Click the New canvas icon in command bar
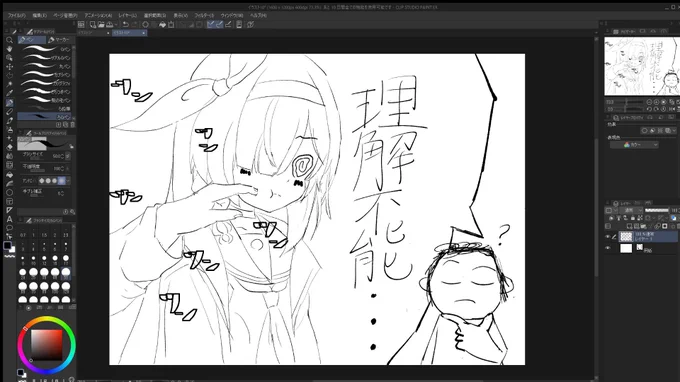The height and width of the screenshot is (382, 680). point(92,25)
